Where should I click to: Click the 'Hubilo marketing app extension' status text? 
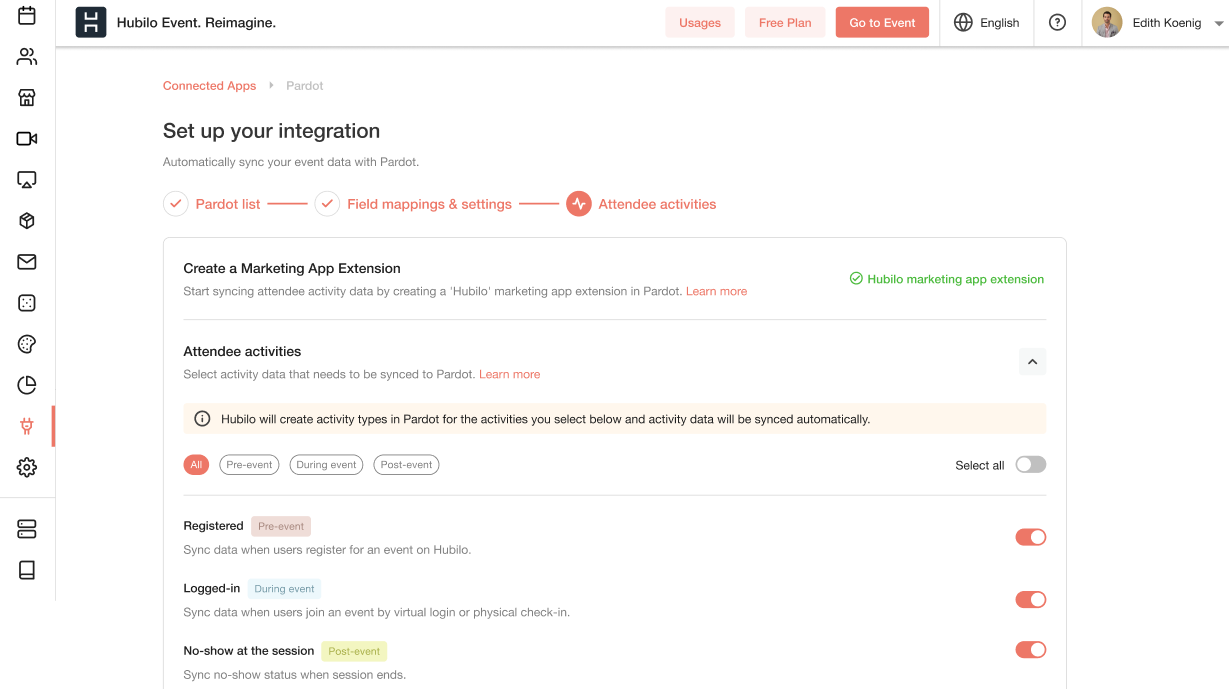pos(956,279)
